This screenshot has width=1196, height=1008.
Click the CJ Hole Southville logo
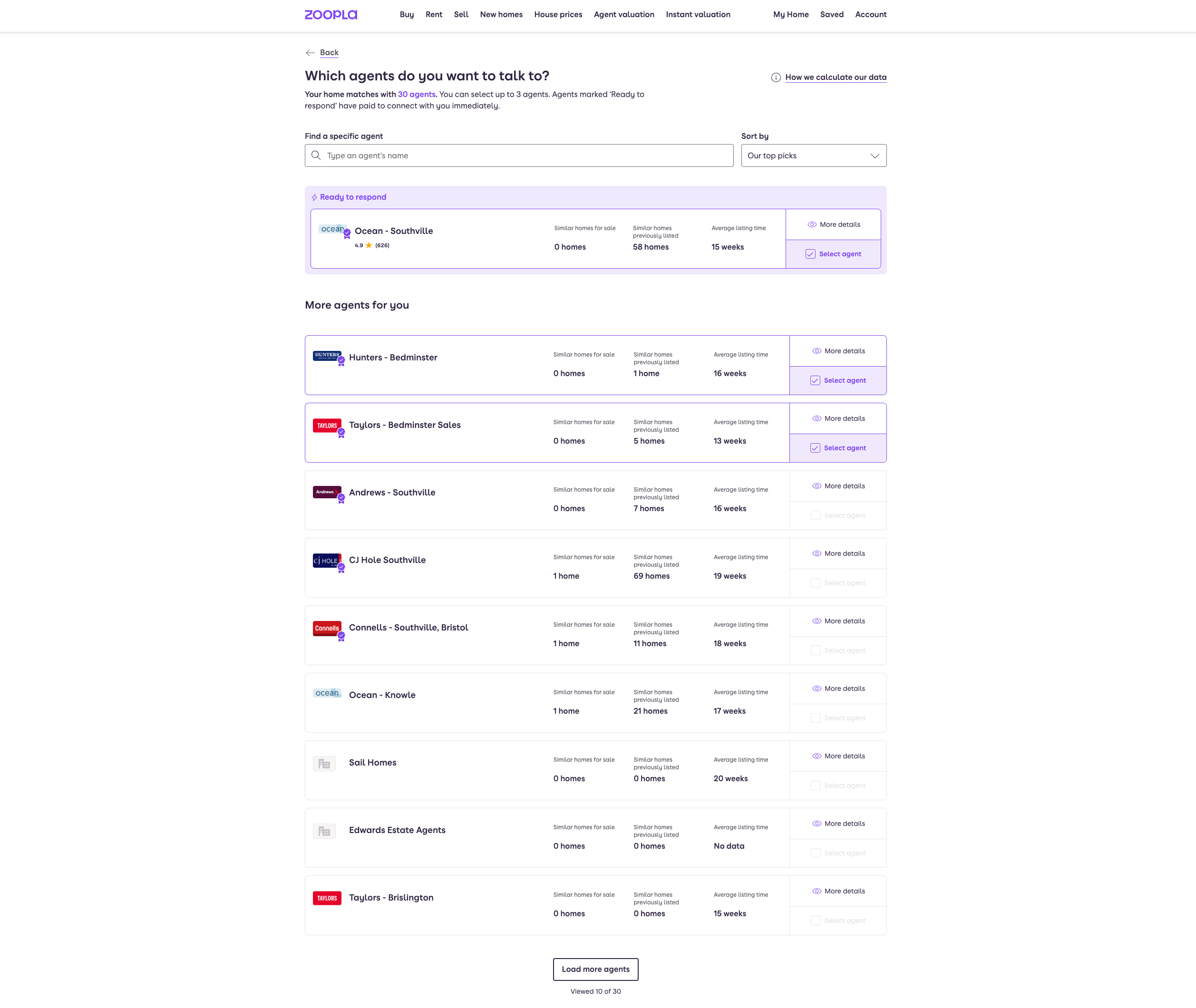(327, 560)
